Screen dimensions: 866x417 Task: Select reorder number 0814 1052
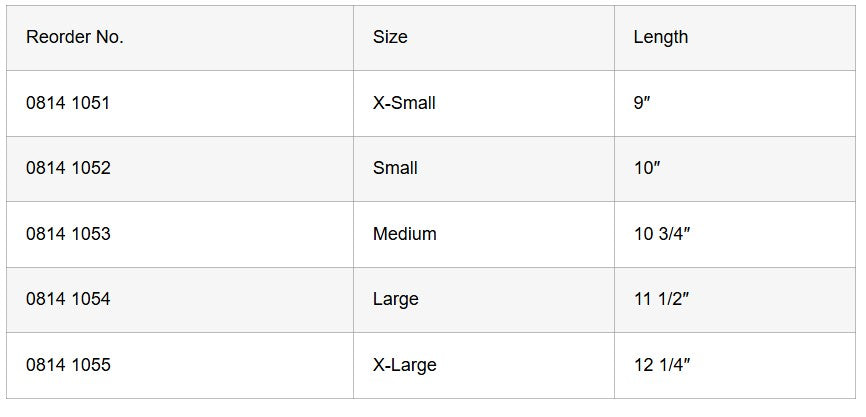68,168
